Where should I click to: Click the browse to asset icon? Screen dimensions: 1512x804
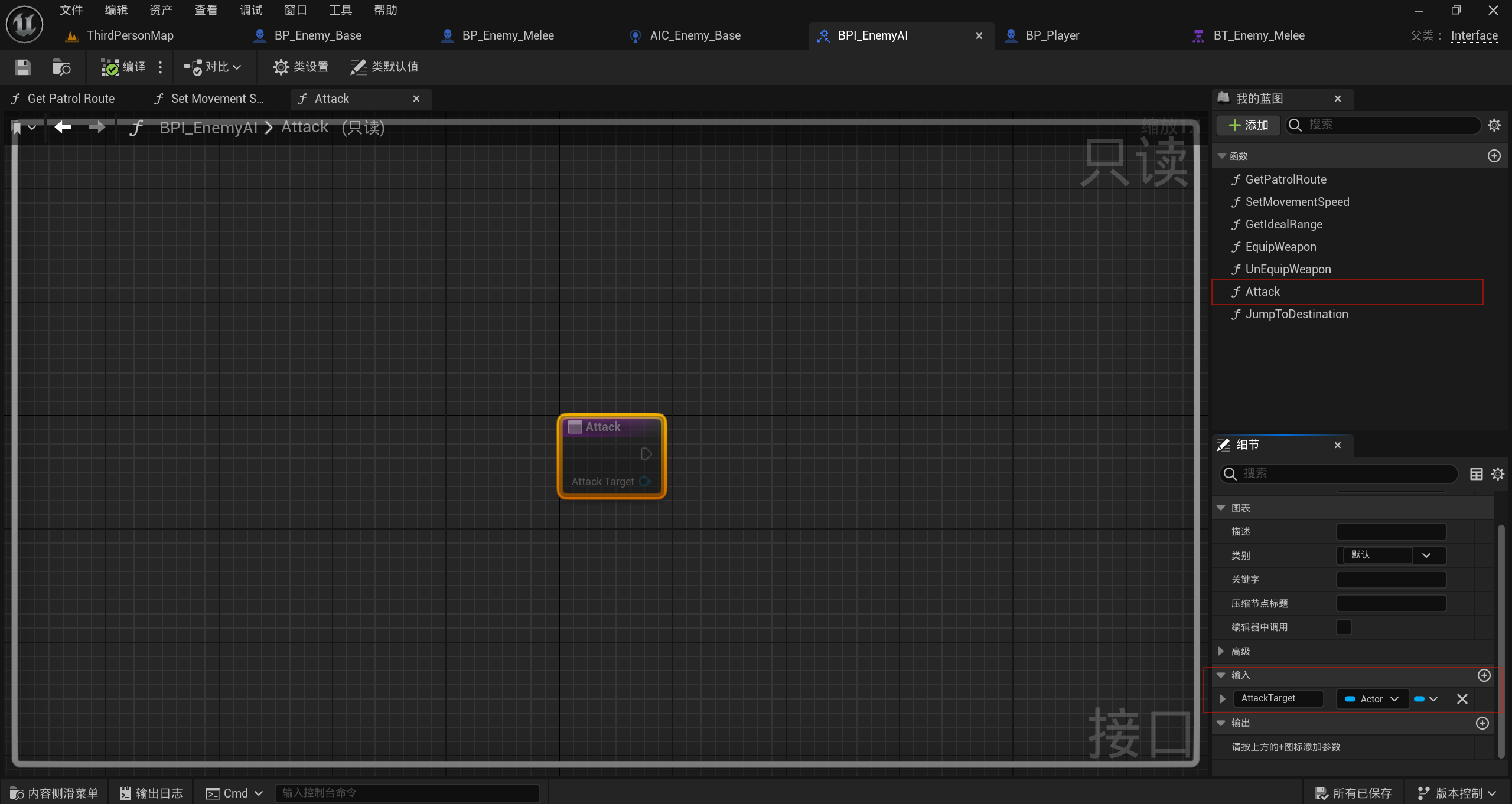click(x=61, y=67)
